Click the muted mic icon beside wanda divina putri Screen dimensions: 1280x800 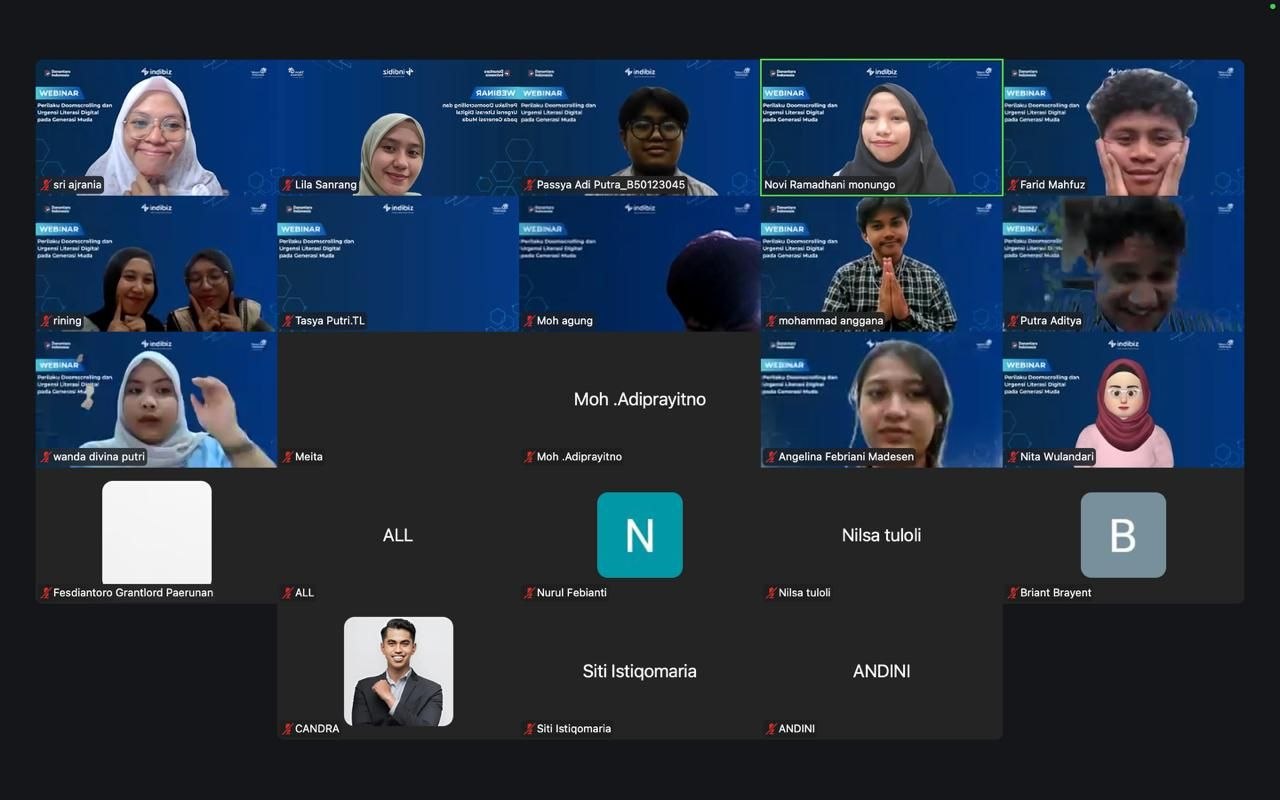[x=46, y=457]
